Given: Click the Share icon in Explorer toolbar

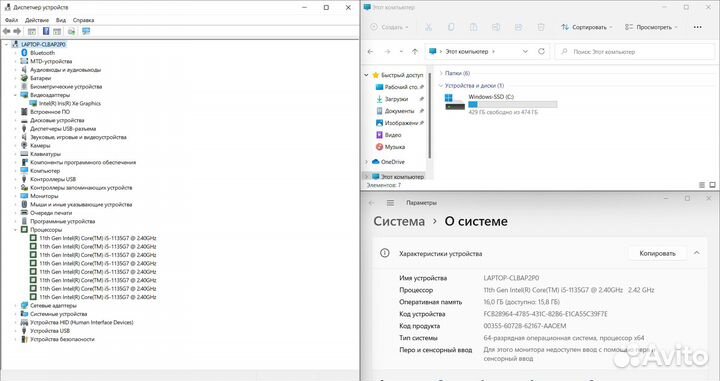Looking at the screenshot, I should (518, 27).
